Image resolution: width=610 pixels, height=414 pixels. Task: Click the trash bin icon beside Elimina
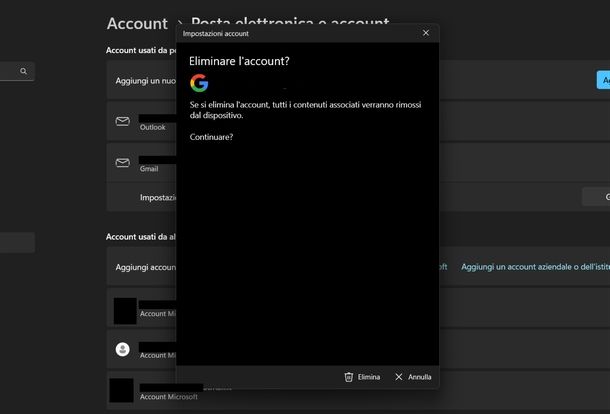coord(349,377)
